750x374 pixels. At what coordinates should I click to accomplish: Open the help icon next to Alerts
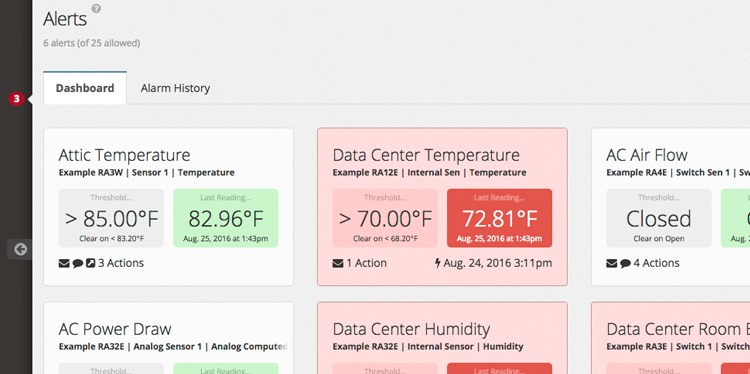click(x=96, y=8)
